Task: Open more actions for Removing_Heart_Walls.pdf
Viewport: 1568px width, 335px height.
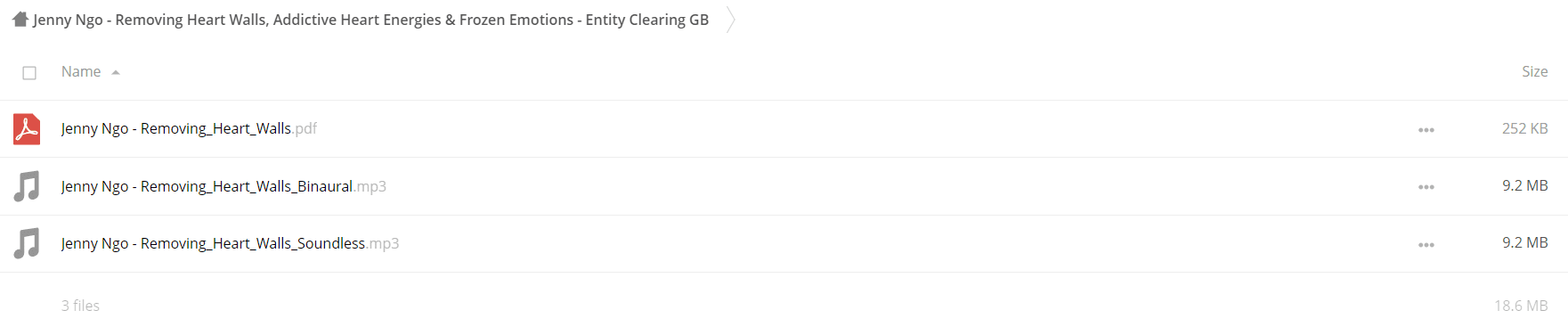Action: pos(1426,130)
